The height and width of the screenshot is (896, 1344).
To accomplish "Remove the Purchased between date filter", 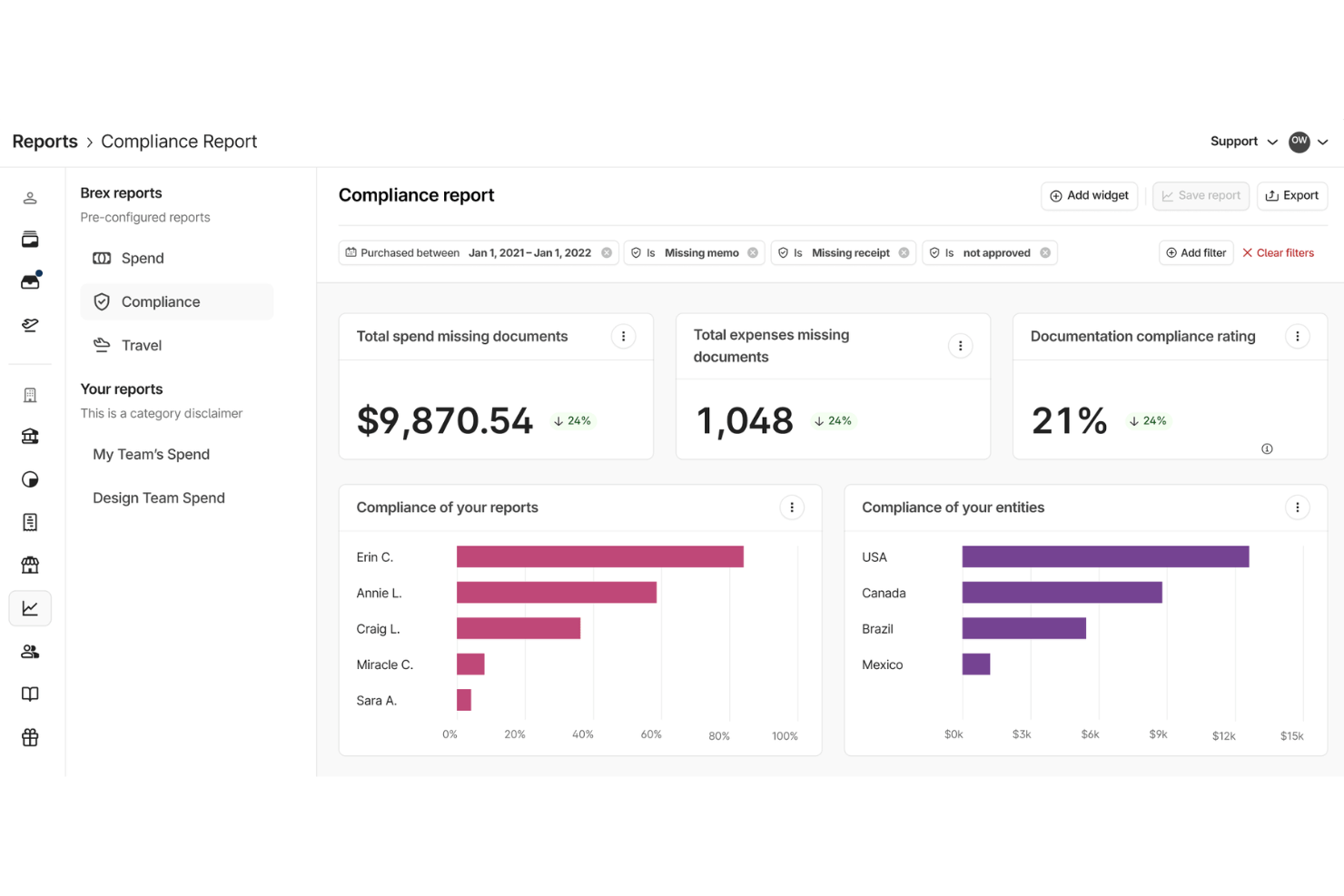I will click(x=607, y=253).
